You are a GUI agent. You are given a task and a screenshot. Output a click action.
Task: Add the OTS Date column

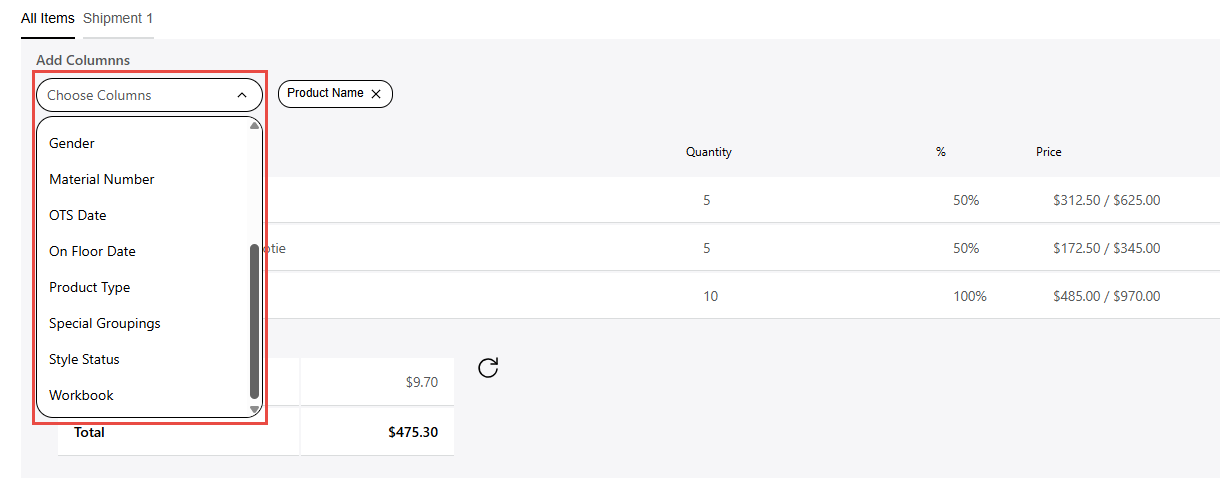(x=78, y=215)
